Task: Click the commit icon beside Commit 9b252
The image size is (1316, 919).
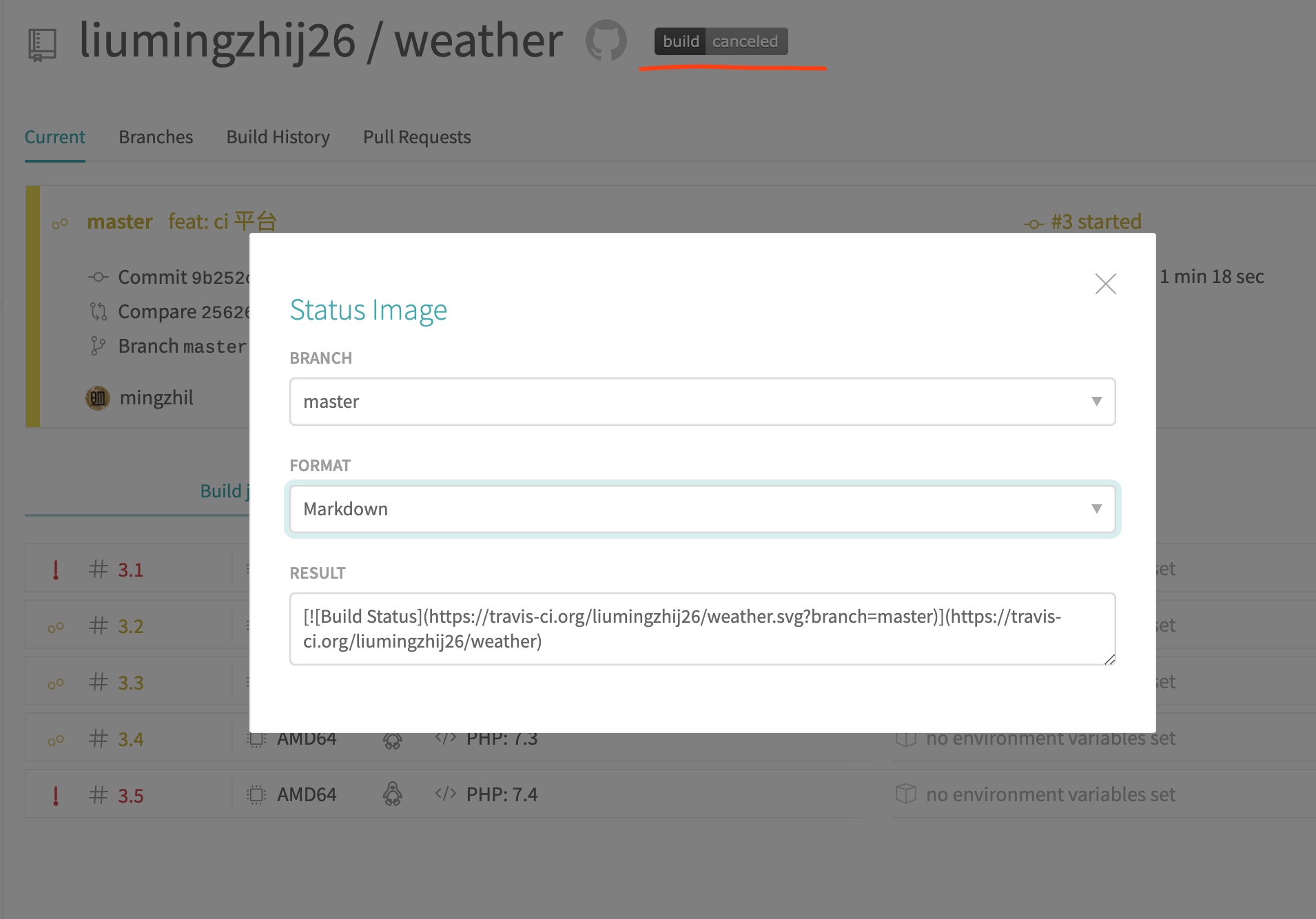Action: (99, 277)
